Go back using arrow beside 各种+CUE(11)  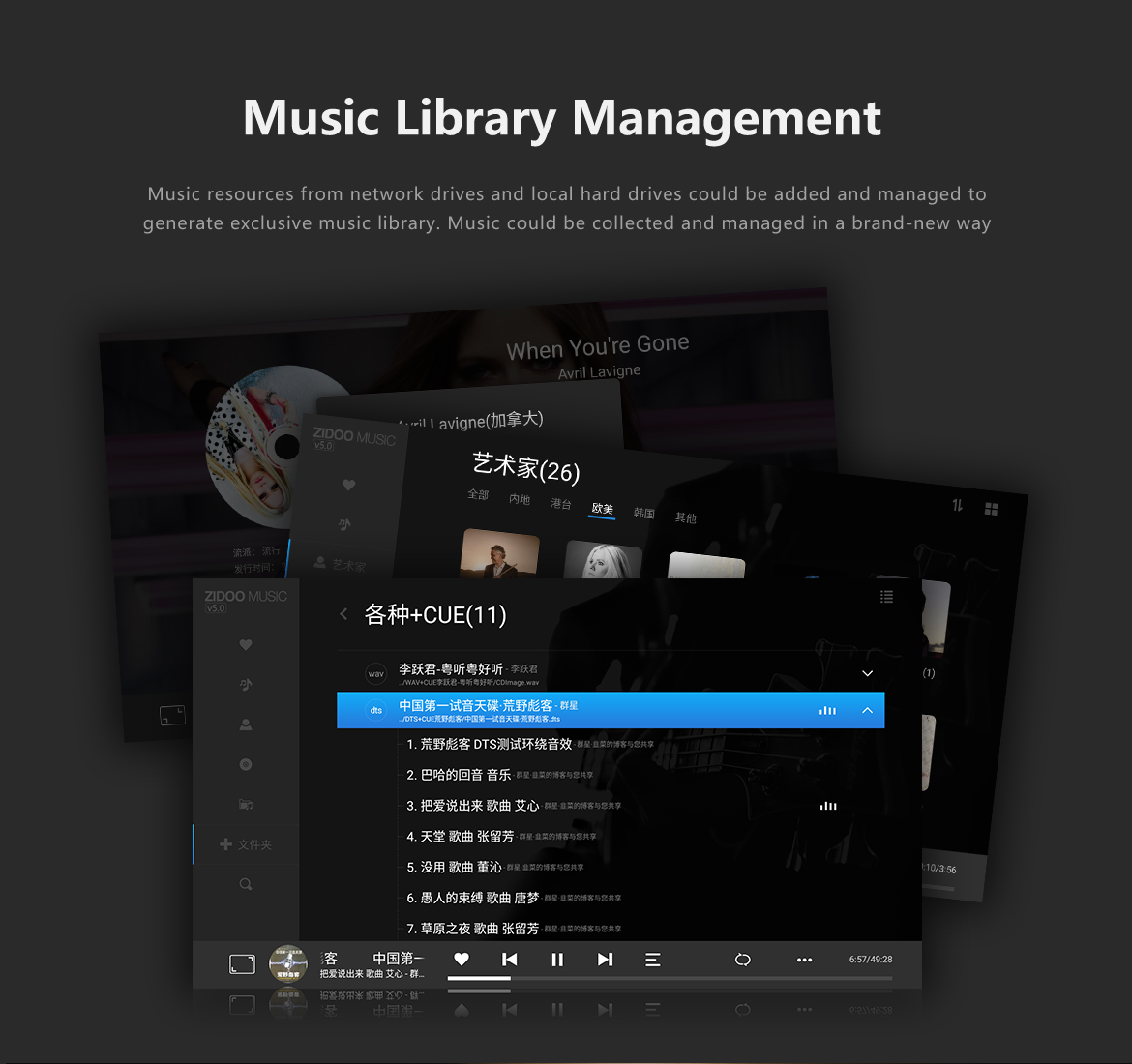343,614
